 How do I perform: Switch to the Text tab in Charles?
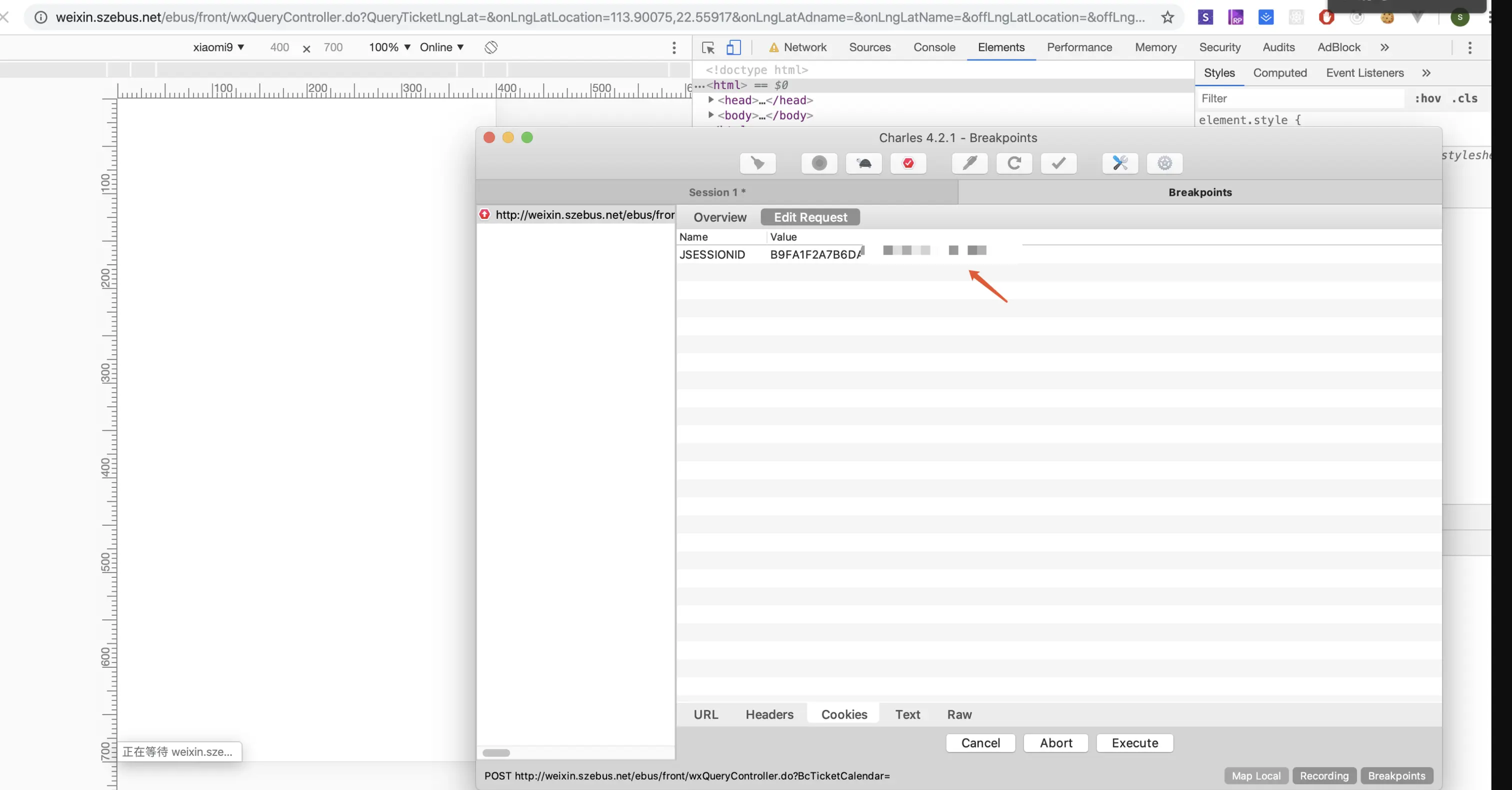pos(907,714)
